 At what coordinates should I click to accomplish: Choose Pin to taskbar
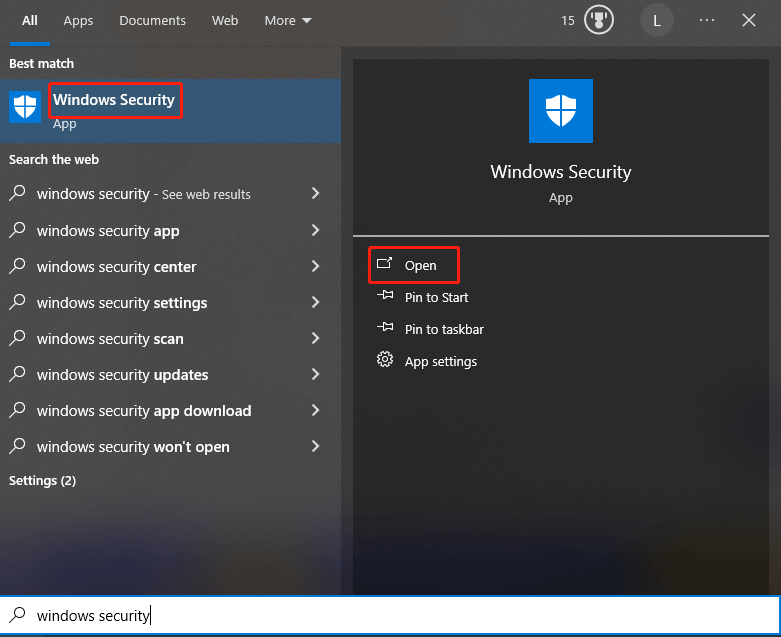(444, 329)
